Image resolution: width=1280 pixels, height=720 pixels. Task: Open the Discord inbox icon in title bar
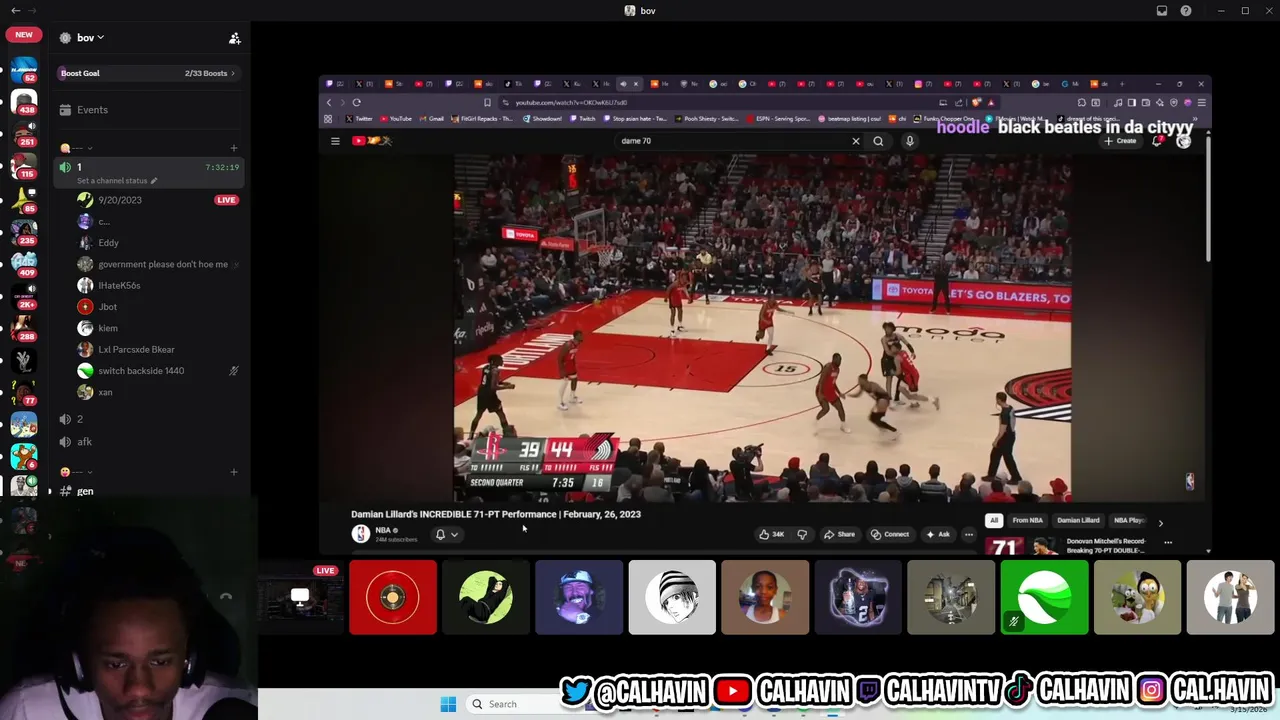[x=1161, y=11]
